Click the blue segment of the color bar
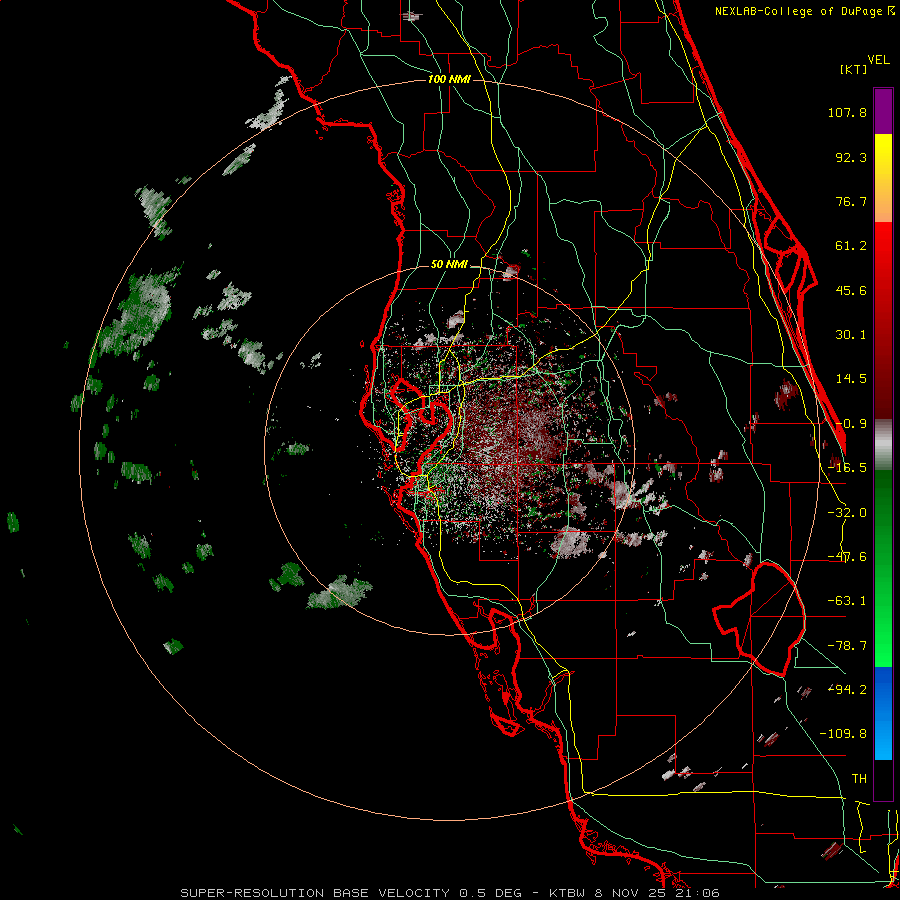 coord(883,713)
